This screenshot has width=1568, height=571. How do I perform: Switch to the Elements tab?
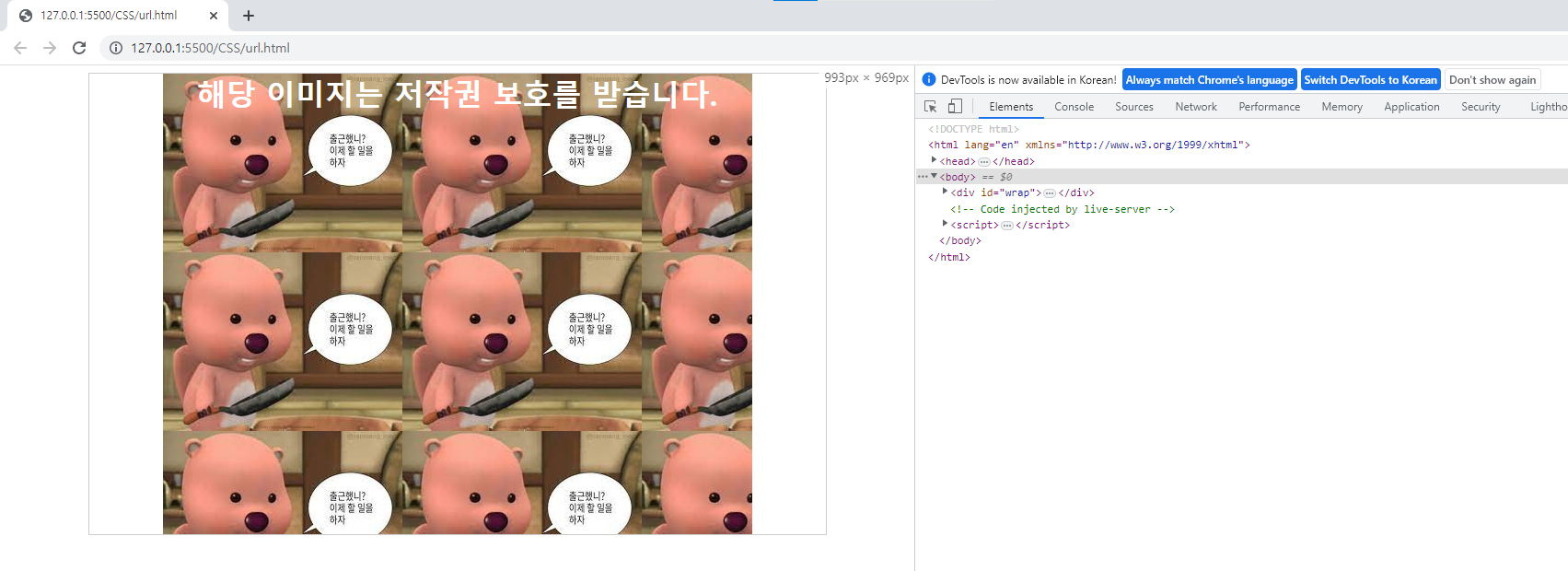pyautogui.click(x=1011, y=107)
